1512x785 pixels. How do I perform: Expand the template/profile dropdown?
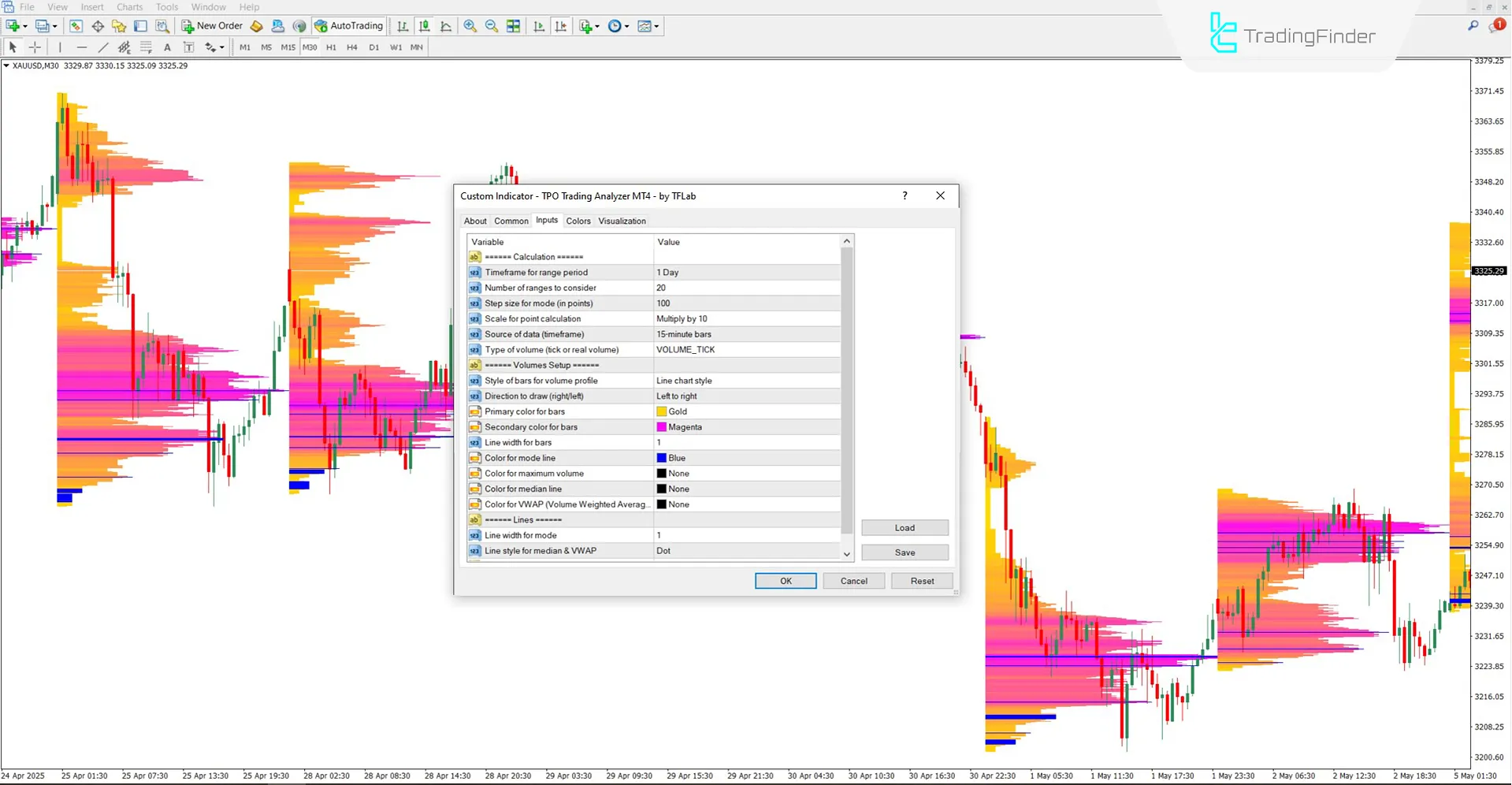pyautogui.click(x=658, y=26)
